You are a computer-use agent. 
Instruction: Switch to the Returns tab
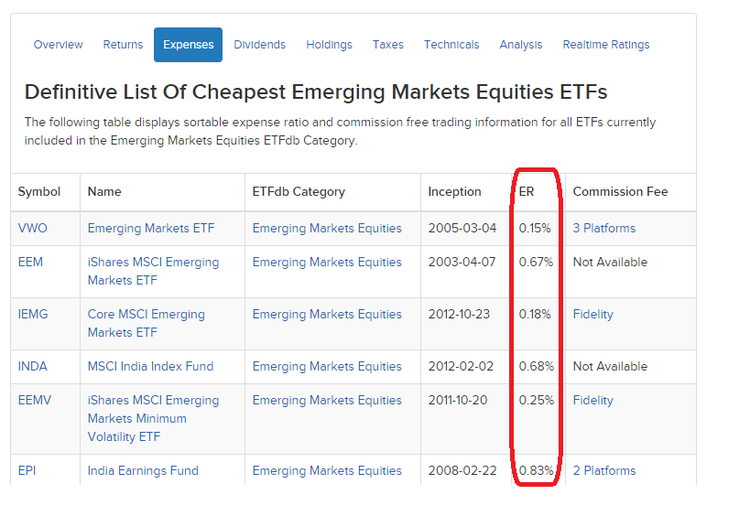[x=122, y=45]
